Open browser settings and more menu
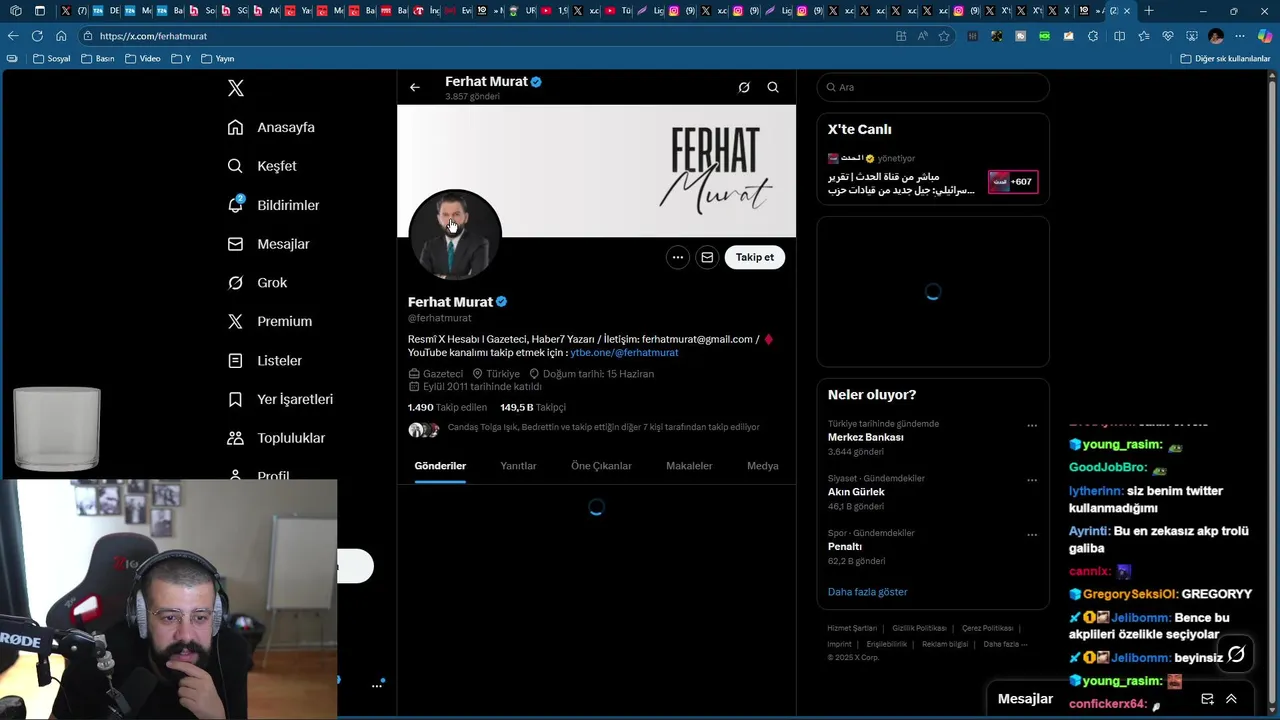This screenshot has width=1280, height=720. pyautogui.click(x=1240, y=36)
